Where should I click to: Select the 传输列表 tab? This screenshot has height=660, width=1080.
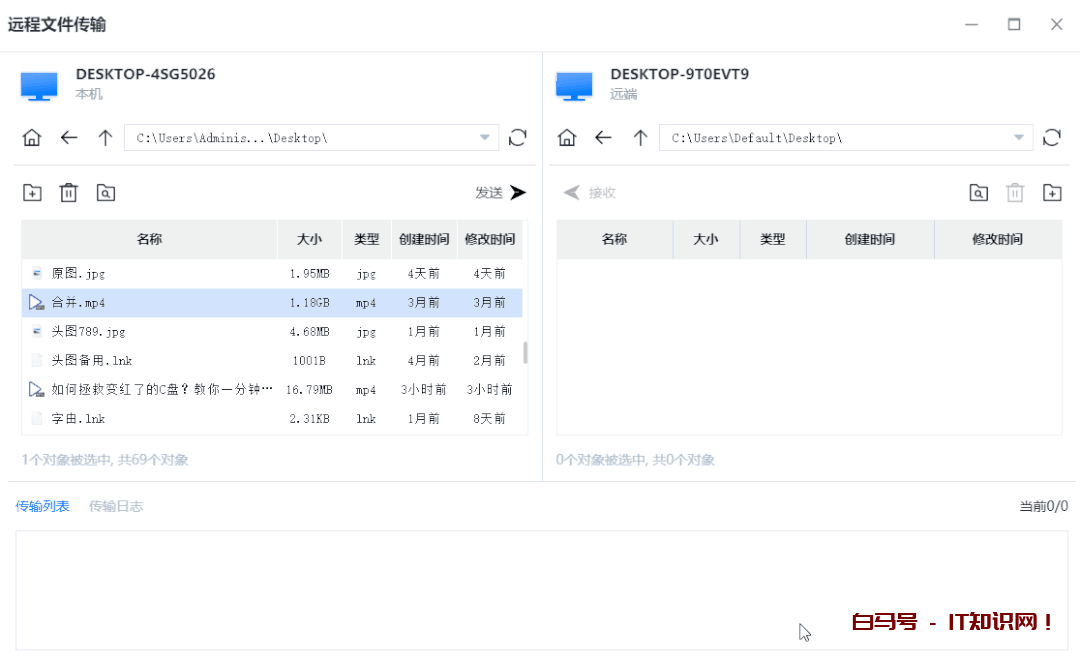(42, 506)
